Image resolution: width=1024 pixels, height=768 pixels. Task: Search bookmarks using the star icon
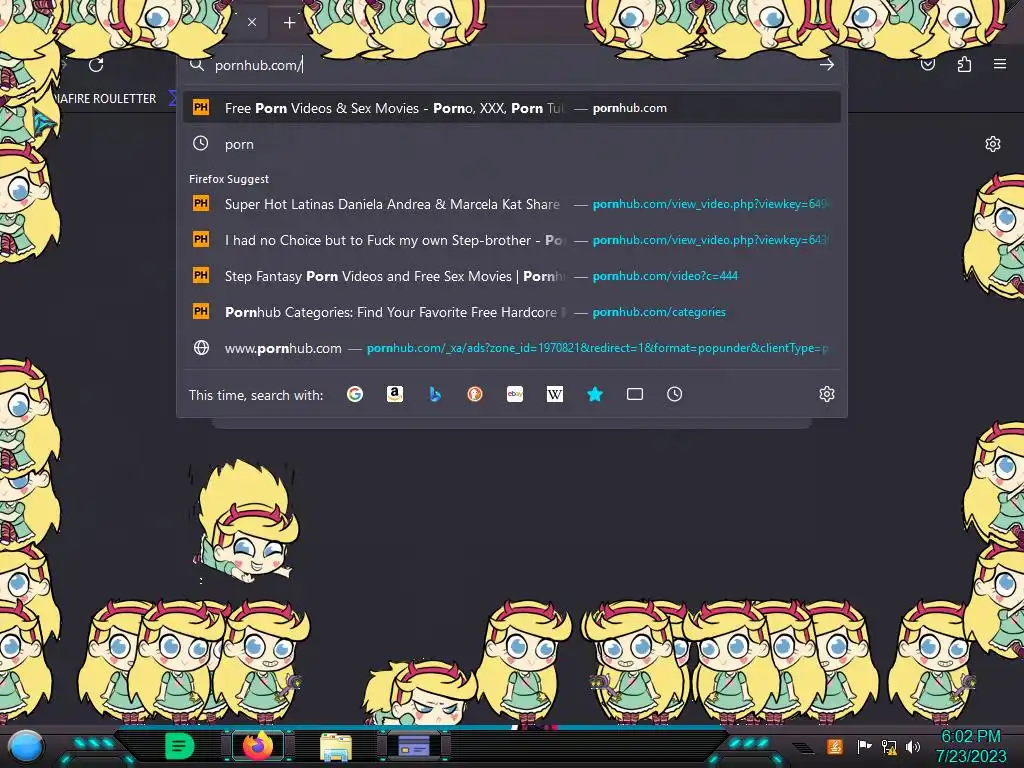click(x=595, y=394)
